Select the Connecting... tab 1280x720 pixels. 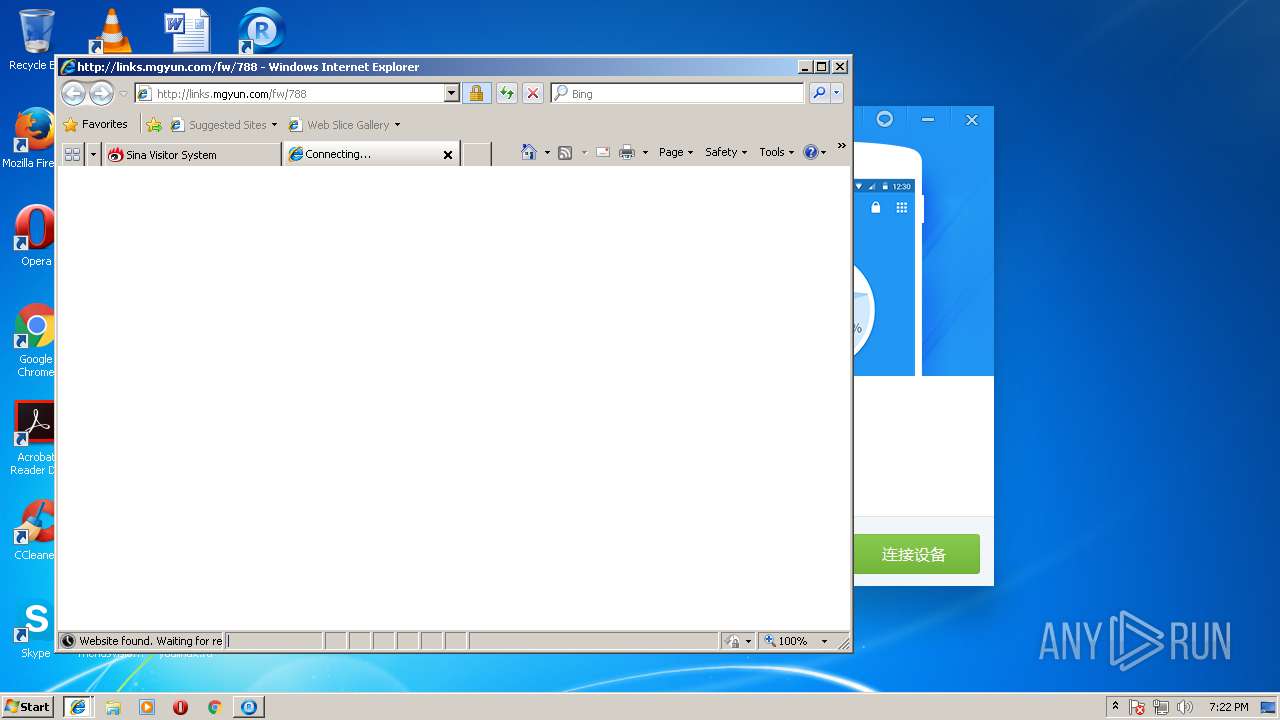365,154
